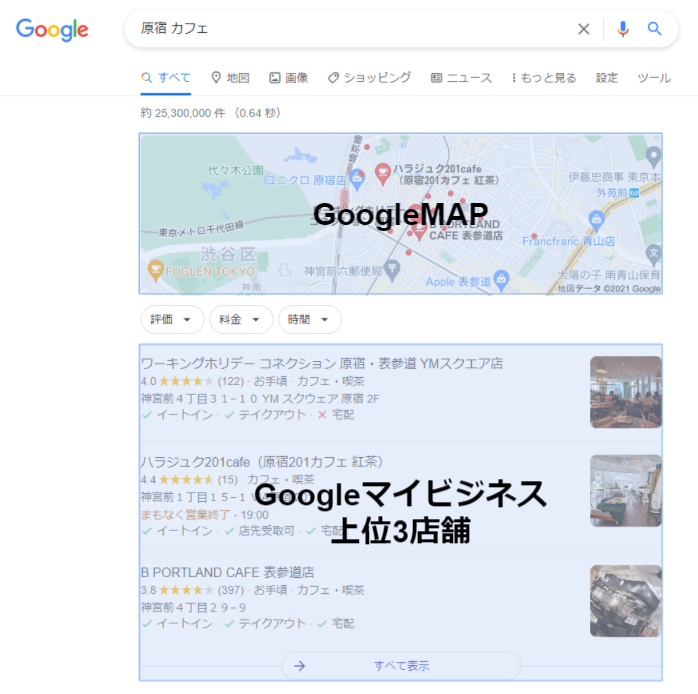Click the 地図データ ©2021 Google attribution

(609, 288)
